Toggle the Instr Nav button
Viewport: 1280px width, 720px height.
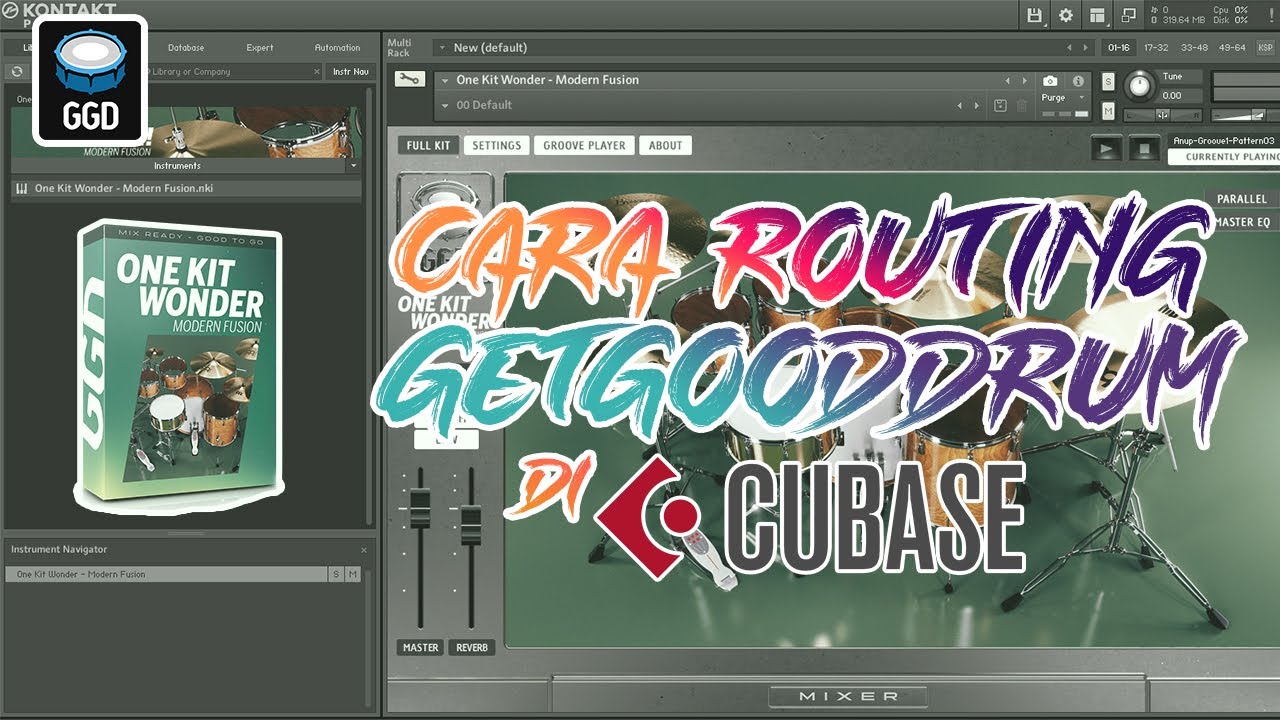tap(350, 72)
